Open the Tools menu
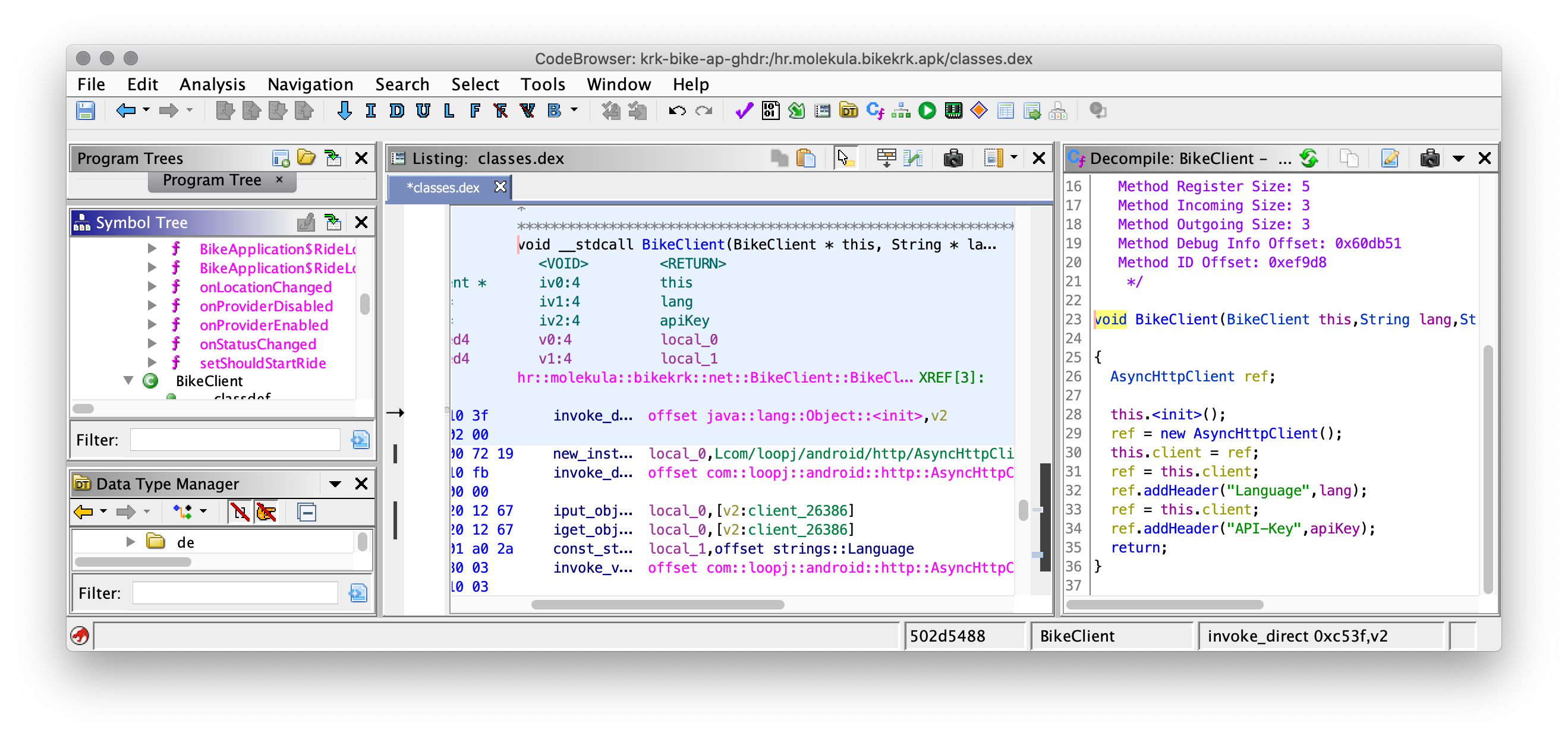1568x739 pixels. point(542,84)
